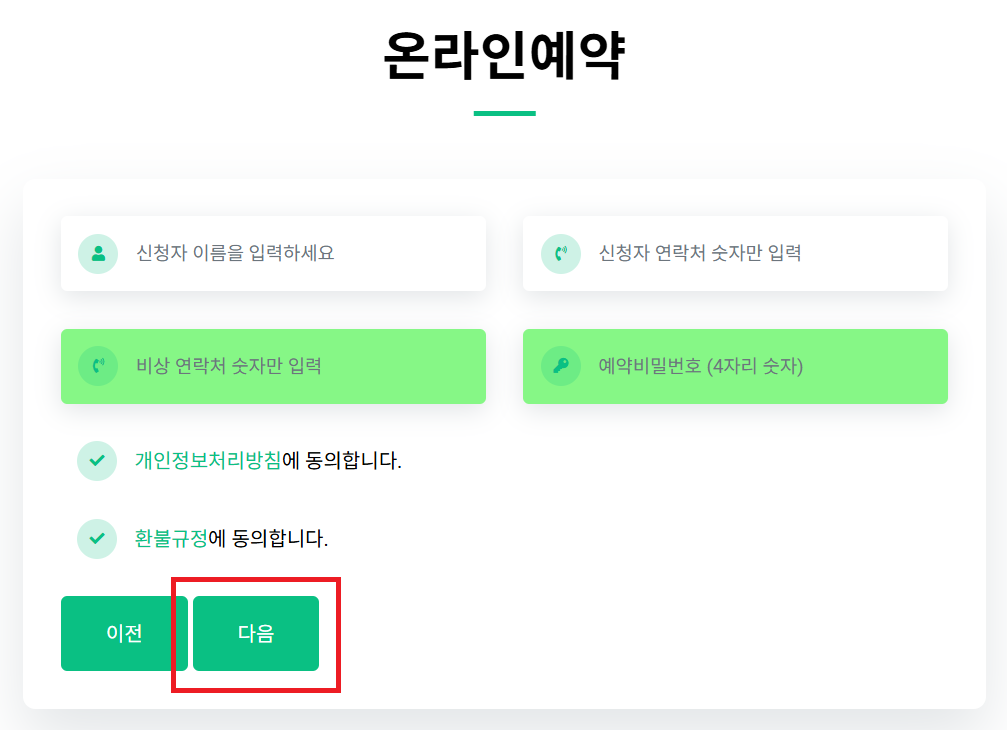Select the phone icon next to applicant contact
1007x730 pixels.
click(560, 253)
